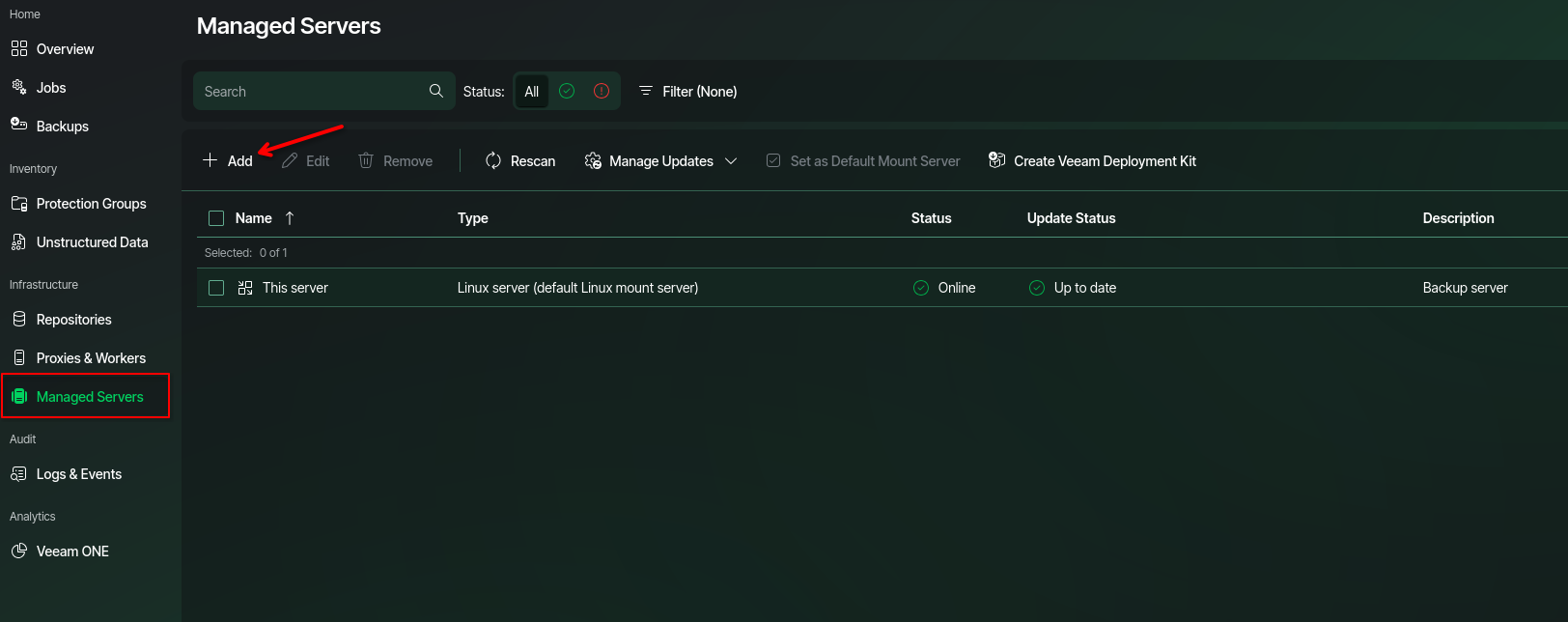
Task: Select the This server name text
Action: coord(295,288)
